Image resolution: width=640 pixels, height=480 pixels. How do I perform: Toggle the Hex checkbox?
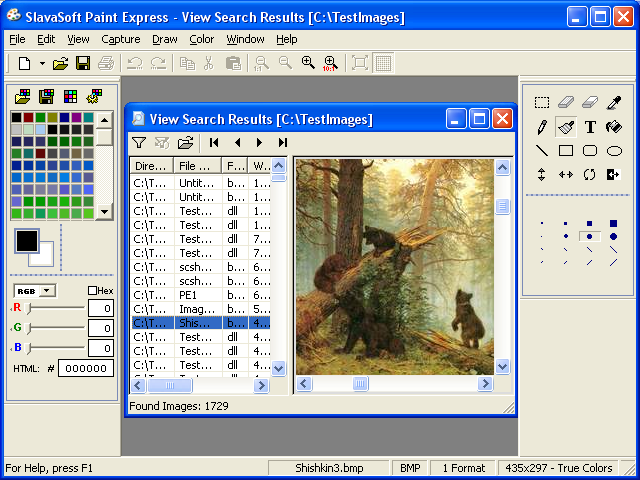[92, 291]
